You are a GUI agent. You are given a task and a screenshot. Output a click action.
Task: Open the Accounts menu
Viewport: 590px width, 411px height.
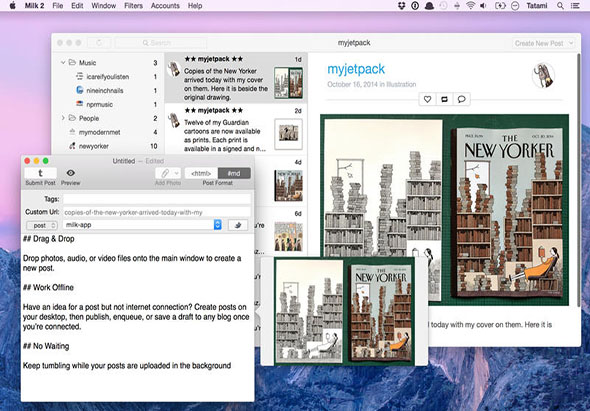tap(165, 6)
